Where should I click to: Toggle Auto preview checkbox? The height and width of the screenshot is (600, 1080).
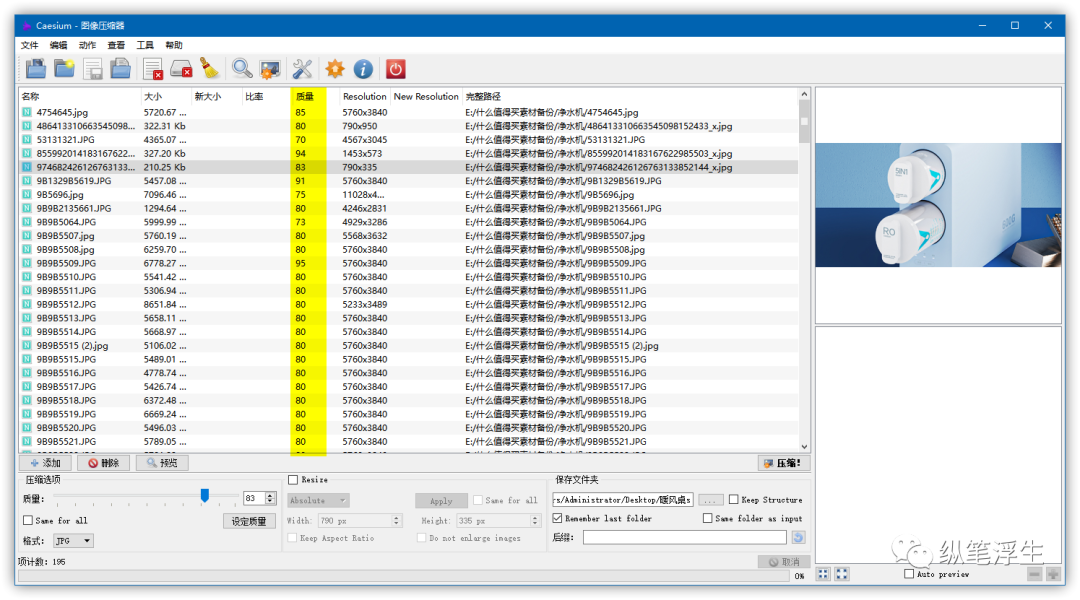(x=909, y=574)
